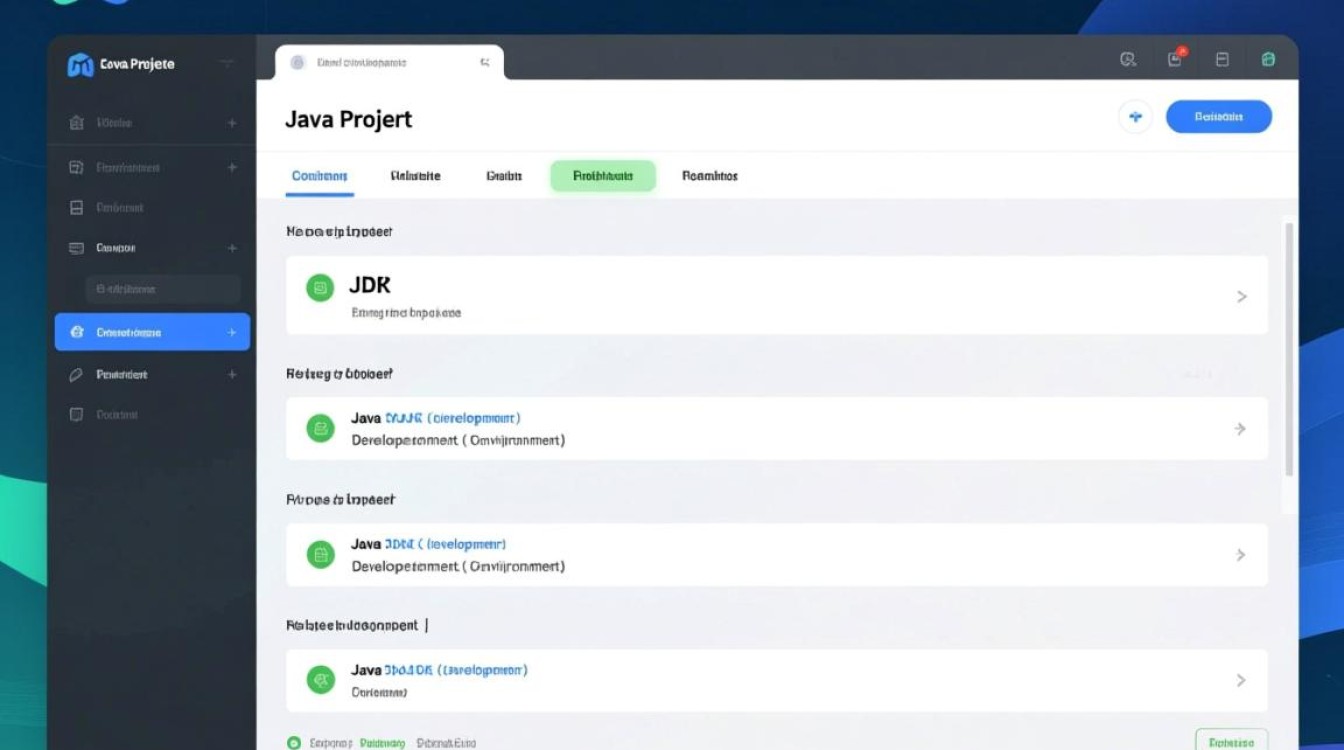
Task: Expand the chevron on the JDK row
Action: coord(1241,296)
